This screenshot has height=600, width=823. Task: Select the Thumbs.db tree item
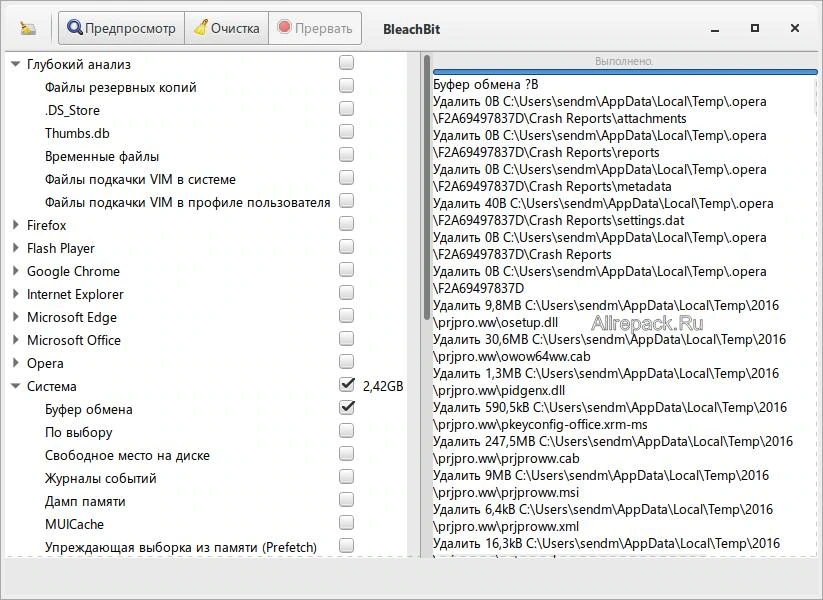coord(77,133)
